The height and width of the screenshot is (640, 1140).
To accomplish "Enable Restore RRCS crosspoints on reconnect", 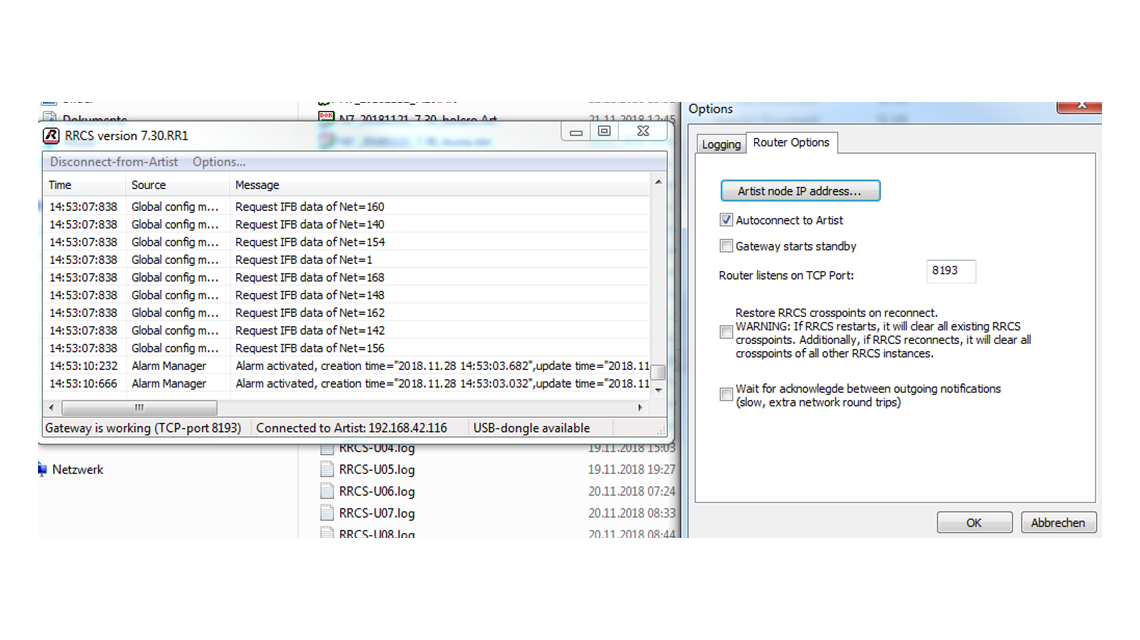I will tap(726, 332).
